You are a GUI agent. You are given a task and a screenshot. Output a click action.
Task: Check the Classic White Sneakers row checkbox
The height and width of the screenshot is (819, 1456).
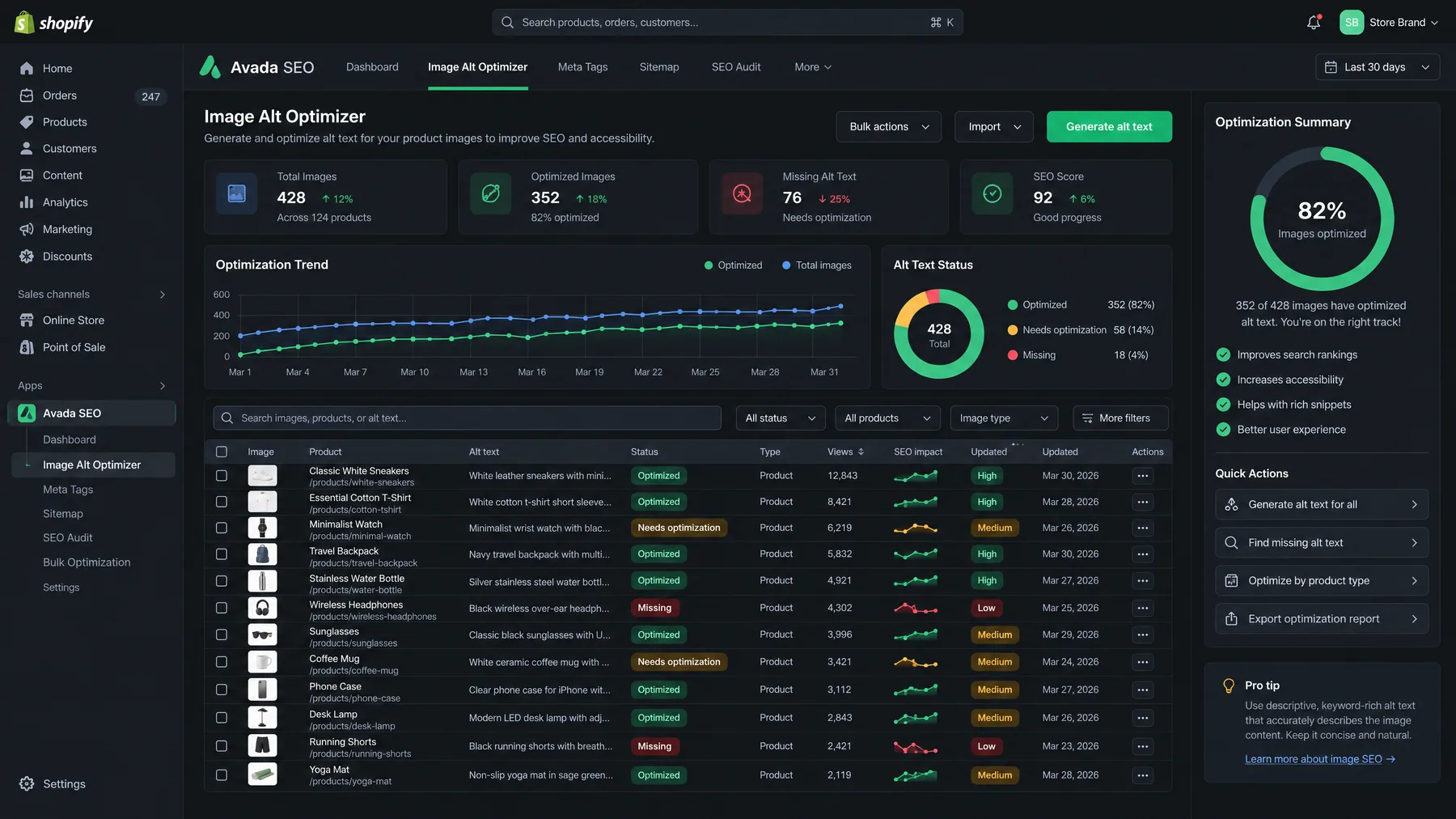(x=222, y=476)
